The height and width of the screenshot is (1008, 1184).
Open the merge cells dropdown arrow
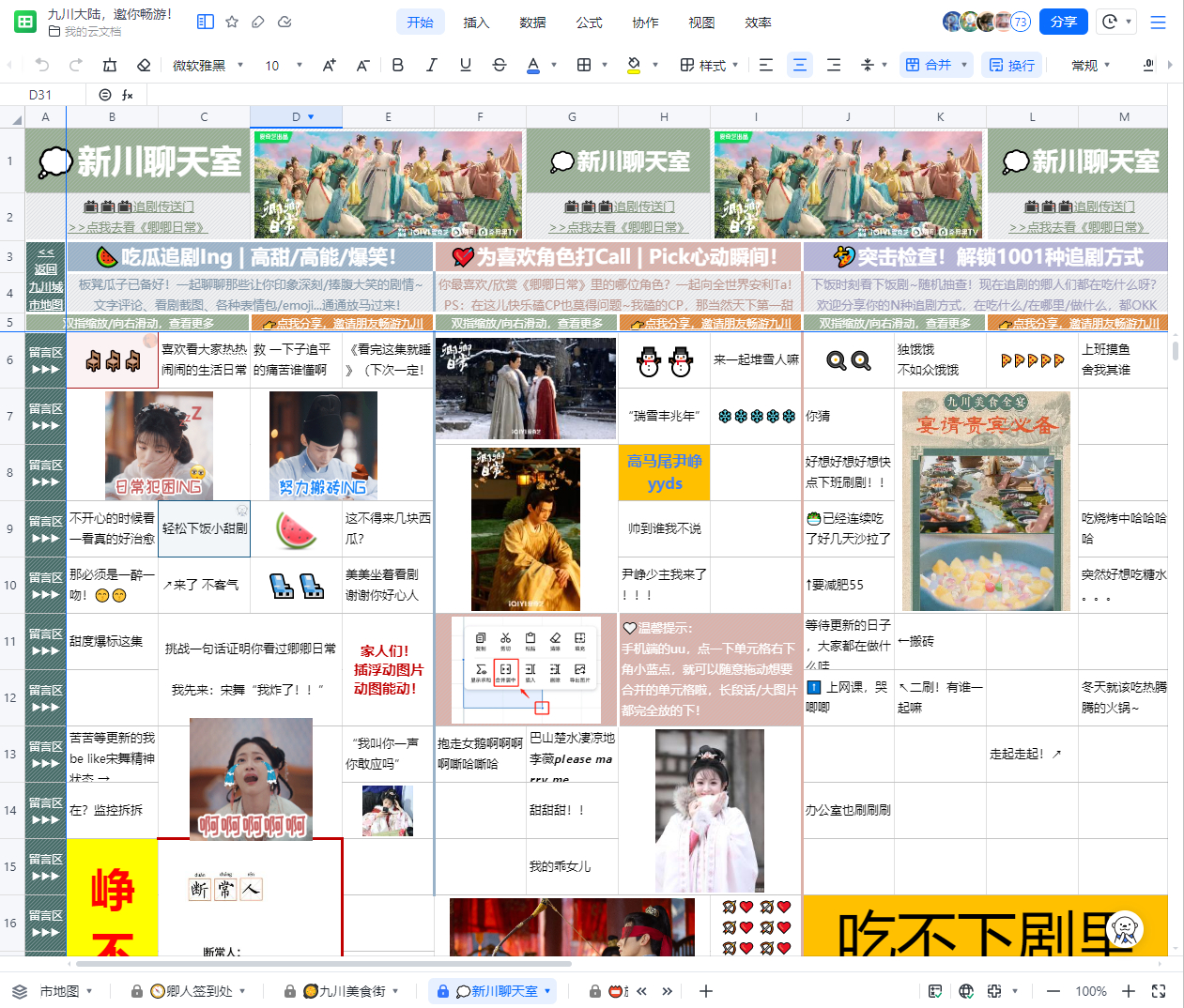pos(964,65)
